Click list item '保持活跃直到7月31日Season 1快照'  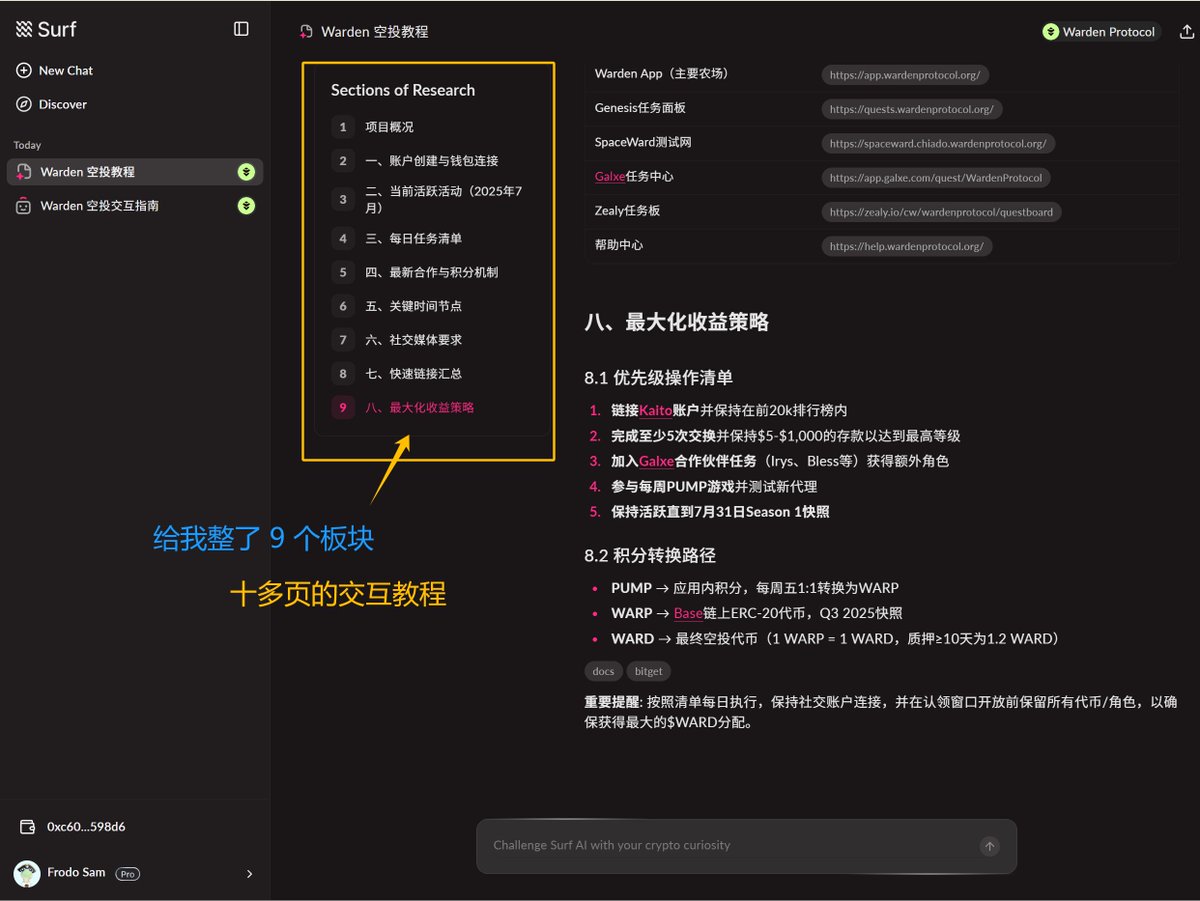[720, 512]
